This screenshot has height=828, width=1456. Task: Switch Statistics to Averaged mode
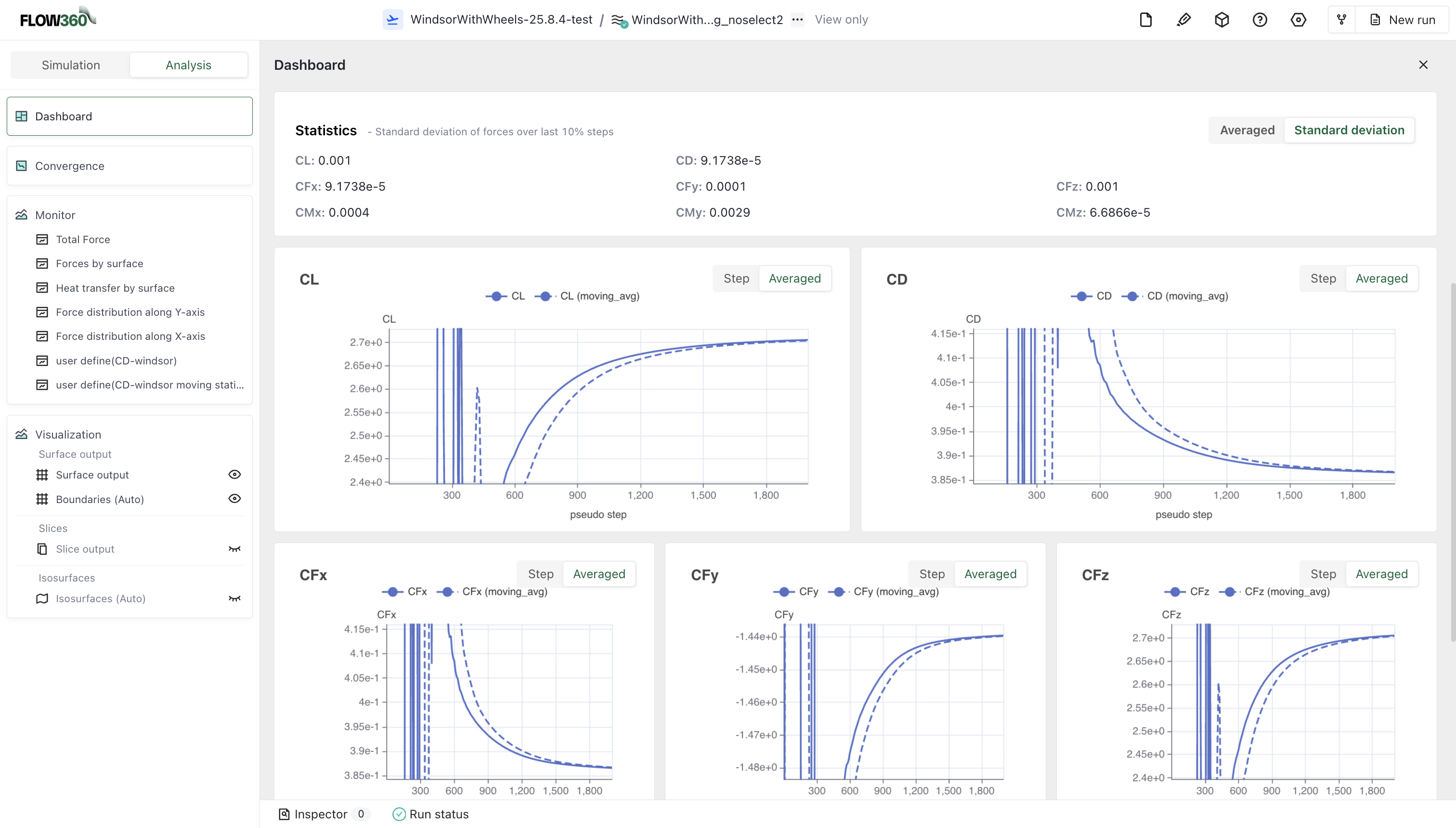tap(1246, 129)
